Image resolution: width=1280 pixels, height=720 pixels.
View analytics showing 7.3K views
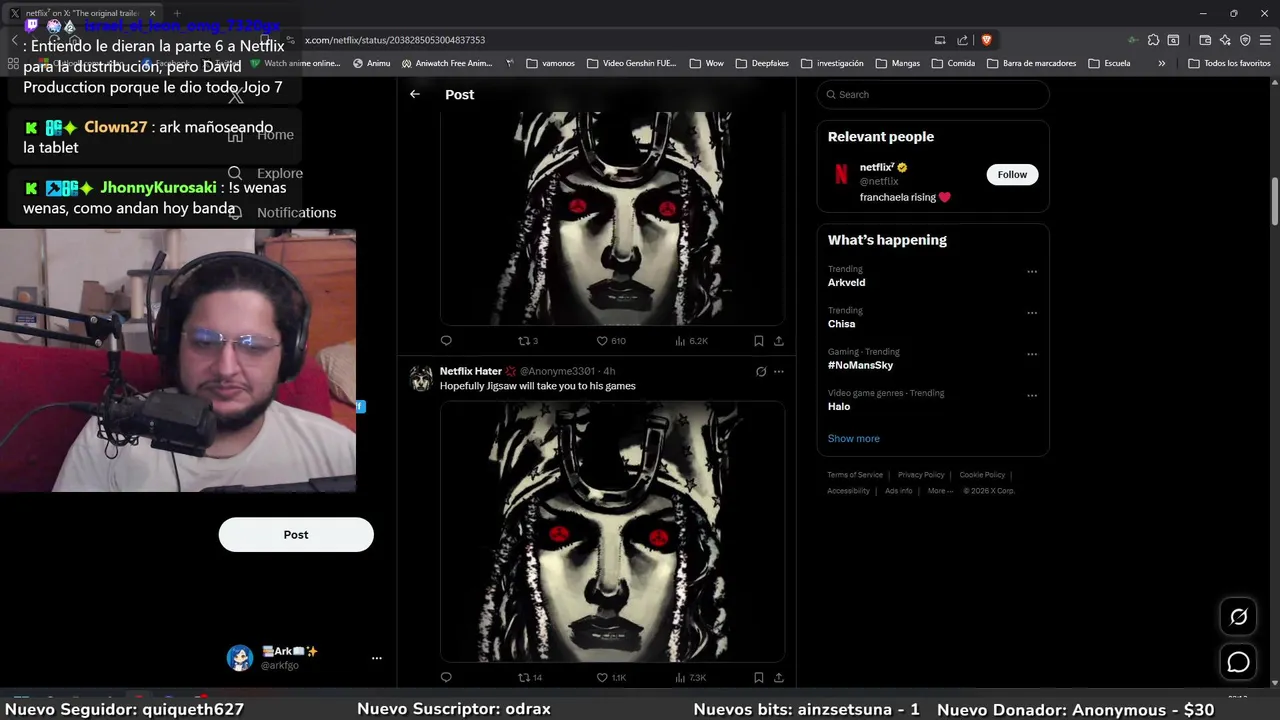(691, 677)
